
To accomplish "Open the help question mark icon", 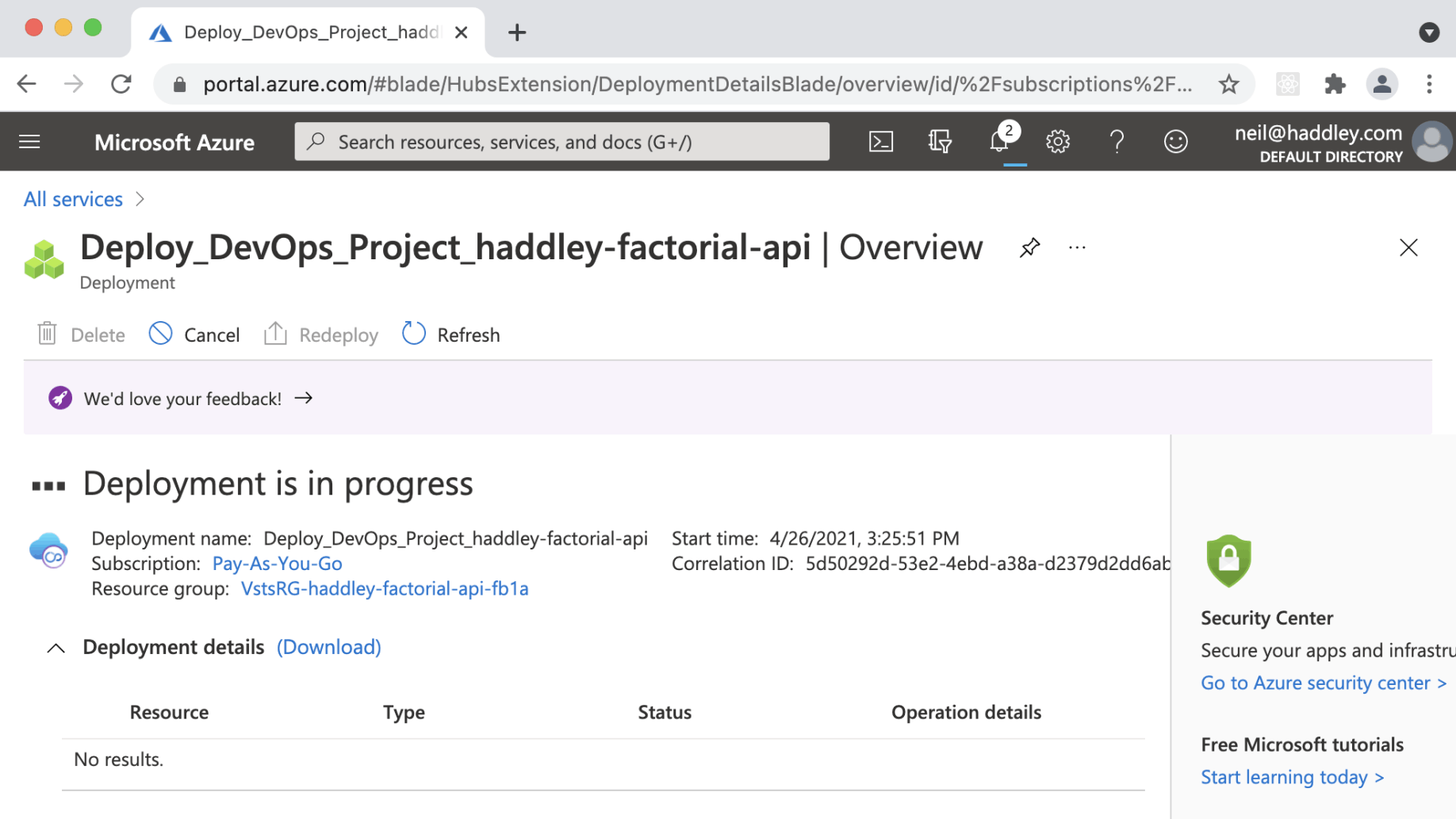I will pyautogui.click(x=1117, y=142).
